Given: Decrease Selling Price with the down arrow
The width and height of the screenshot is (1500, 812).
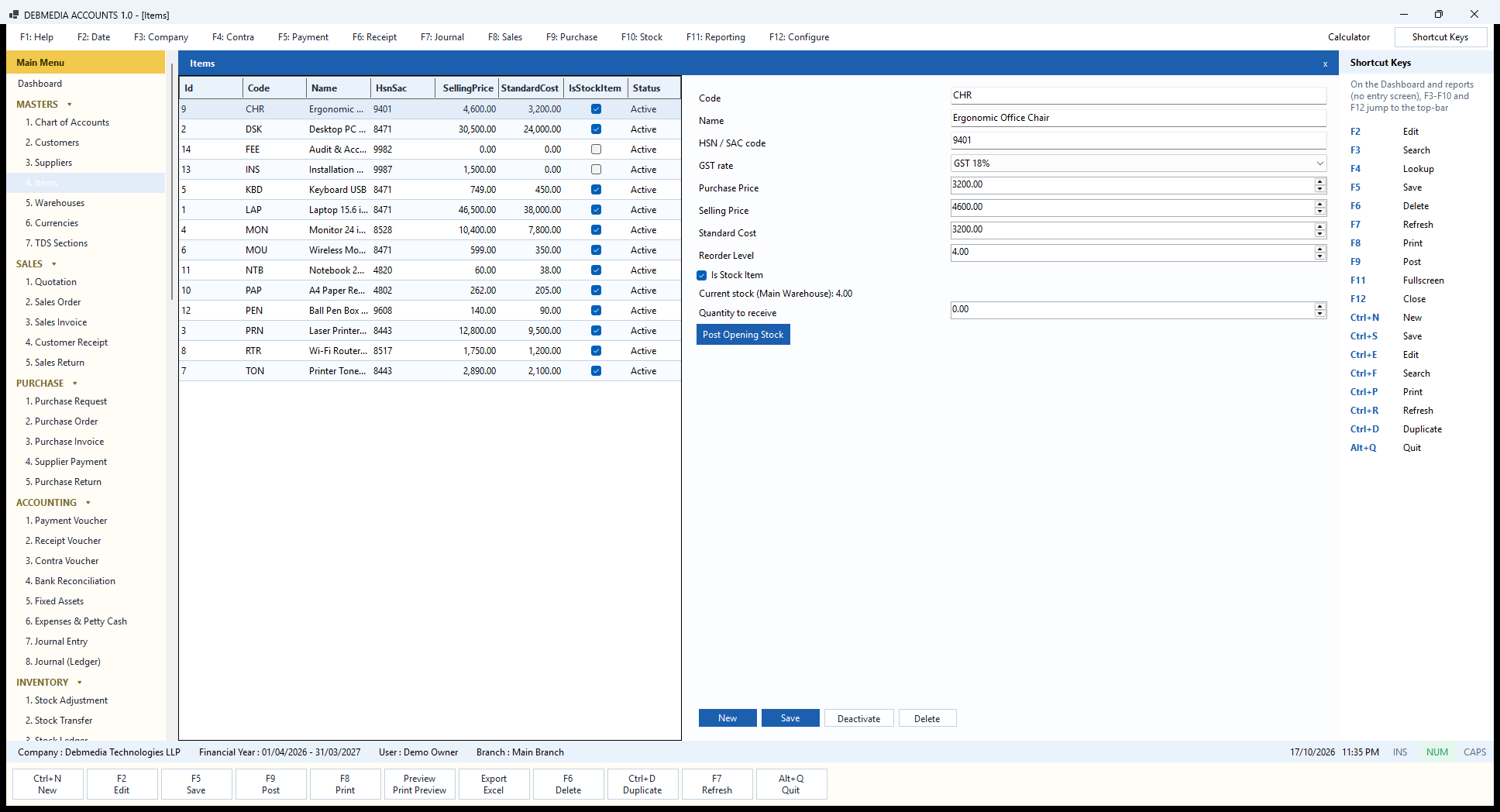Looking at the screenshot, I should pos(1320,212).
